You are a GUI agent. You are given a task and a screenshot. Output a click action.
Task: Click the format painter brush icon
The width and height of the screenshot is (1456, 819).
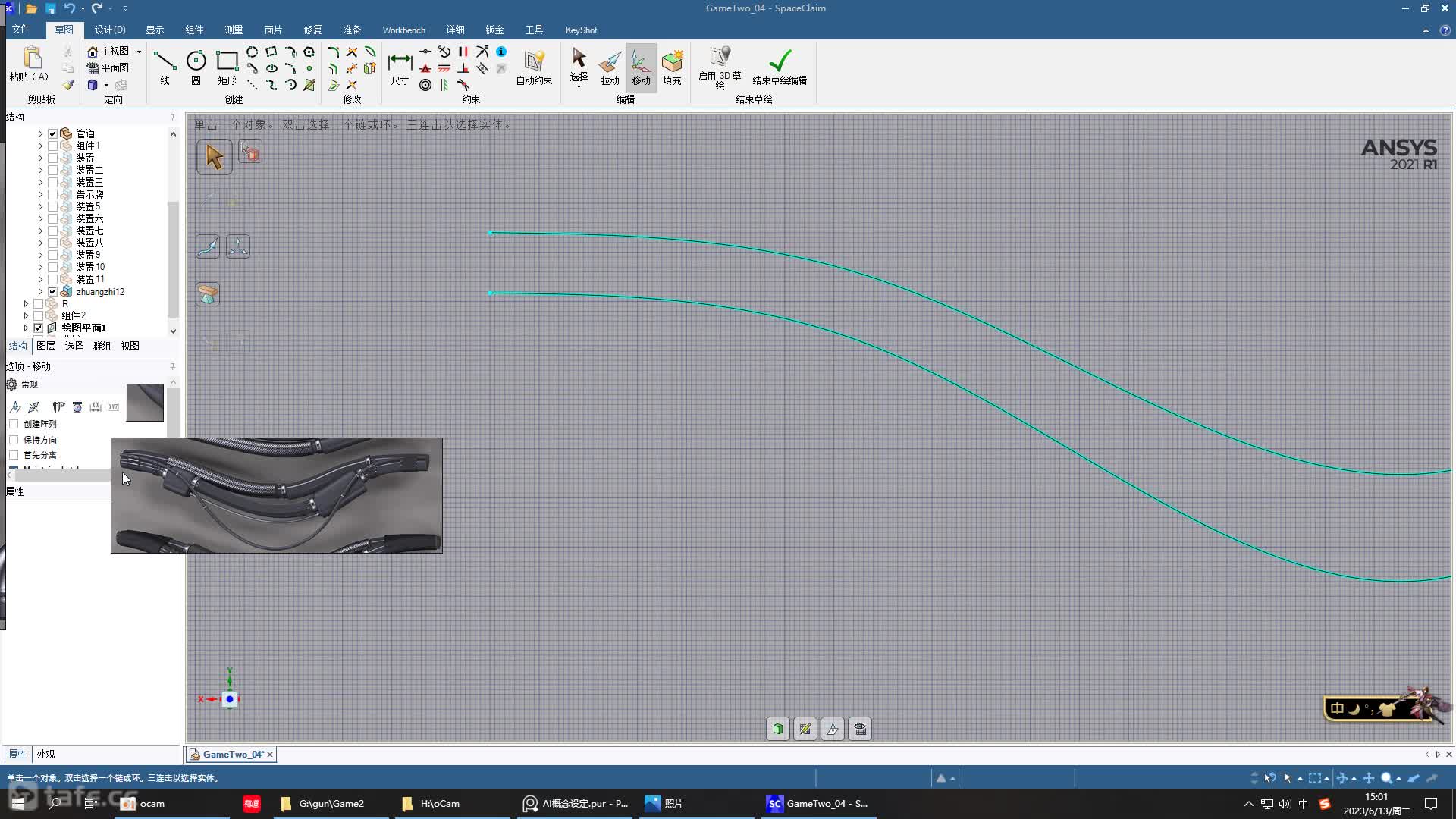pyautogui.click(x=68, y=85)
